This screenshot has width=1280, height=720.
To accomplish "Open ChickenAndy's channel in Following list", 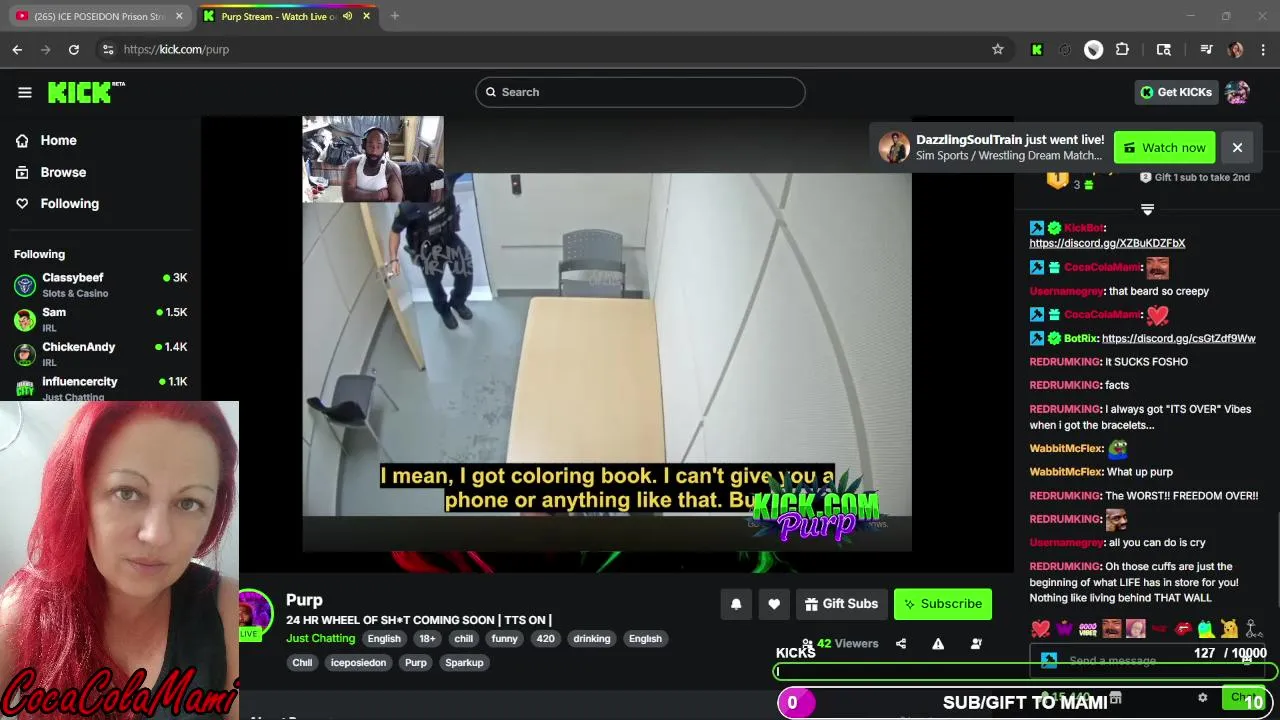I will [100, 354].
